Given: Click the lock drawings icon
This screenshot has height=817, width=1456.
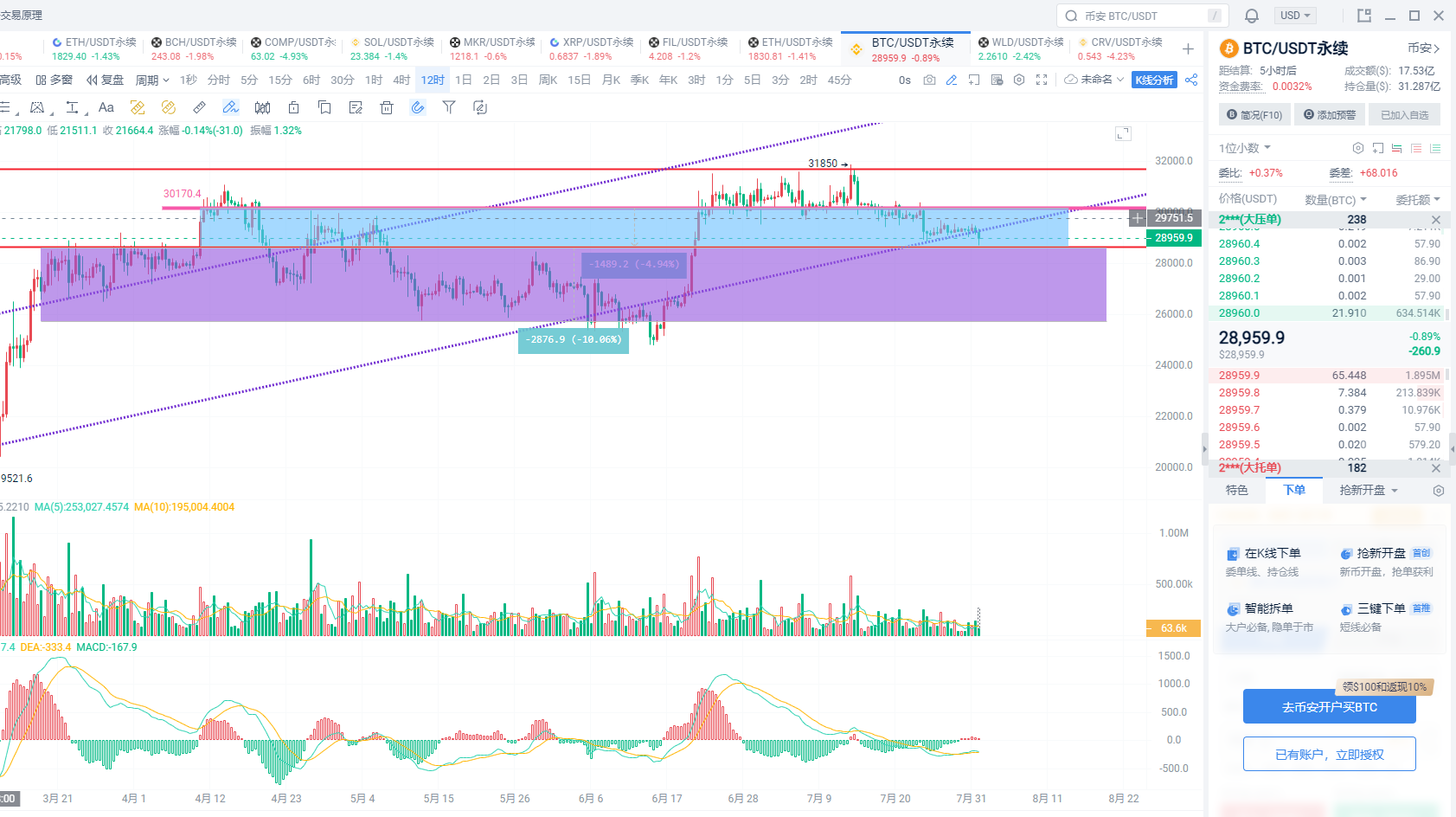Looking at the screenshot, I should (293, 107).
